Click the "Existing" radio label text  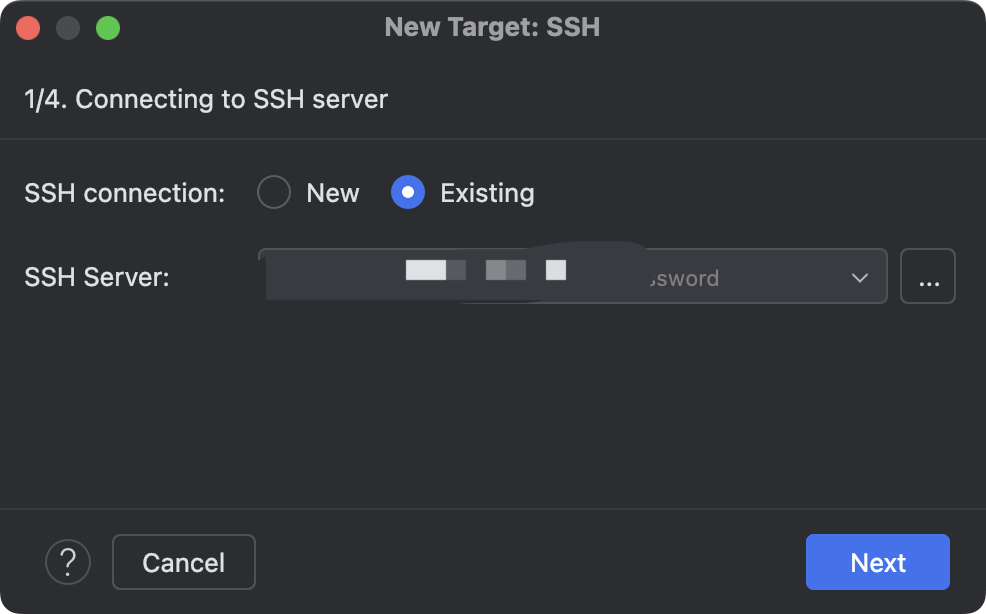(x=487, y=192)
